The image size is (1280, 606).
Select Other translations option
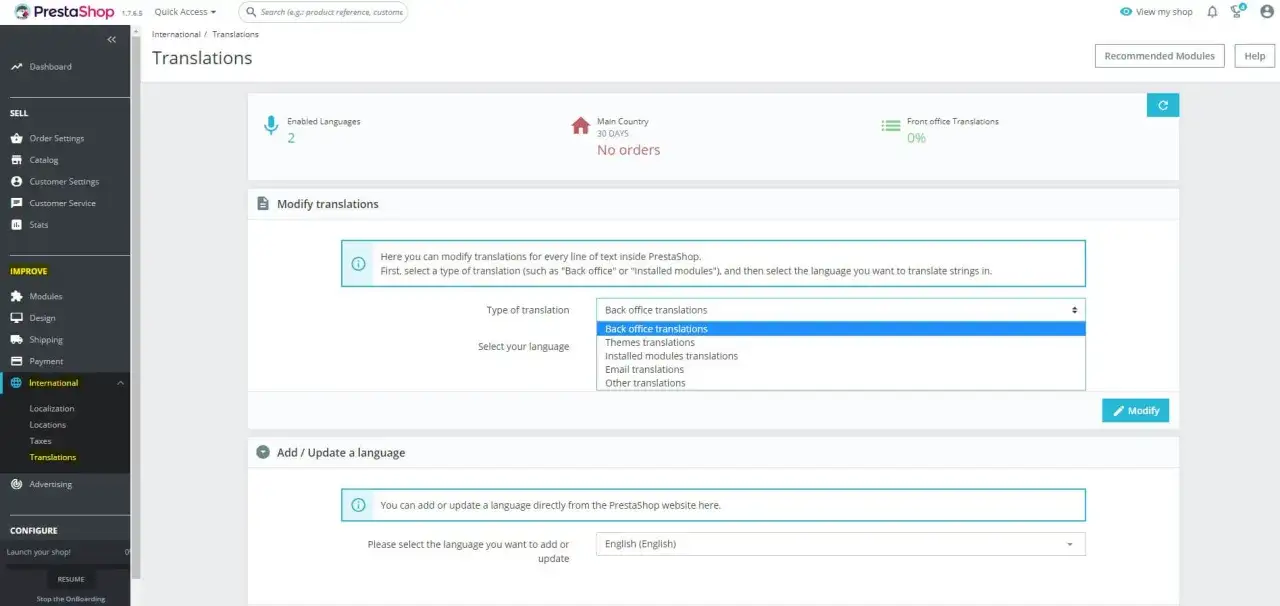(x=840, y=383)
